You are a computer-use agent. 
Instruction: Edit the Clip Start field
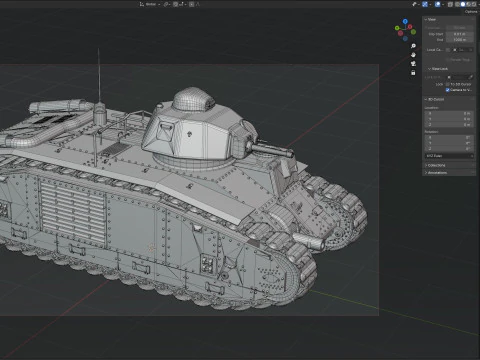coord(460,34)
